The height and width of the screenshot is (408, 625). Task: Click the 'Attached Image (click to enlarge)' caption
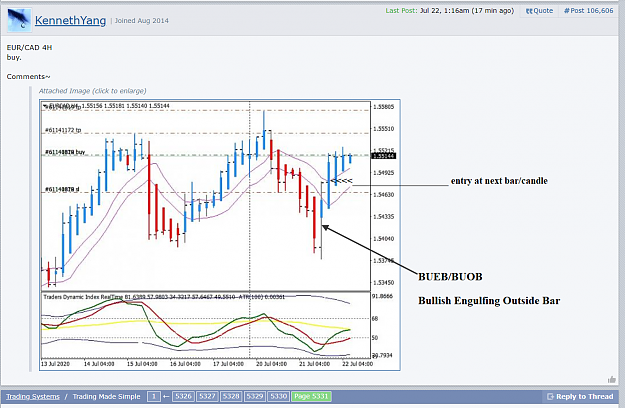tap(92, 91)
